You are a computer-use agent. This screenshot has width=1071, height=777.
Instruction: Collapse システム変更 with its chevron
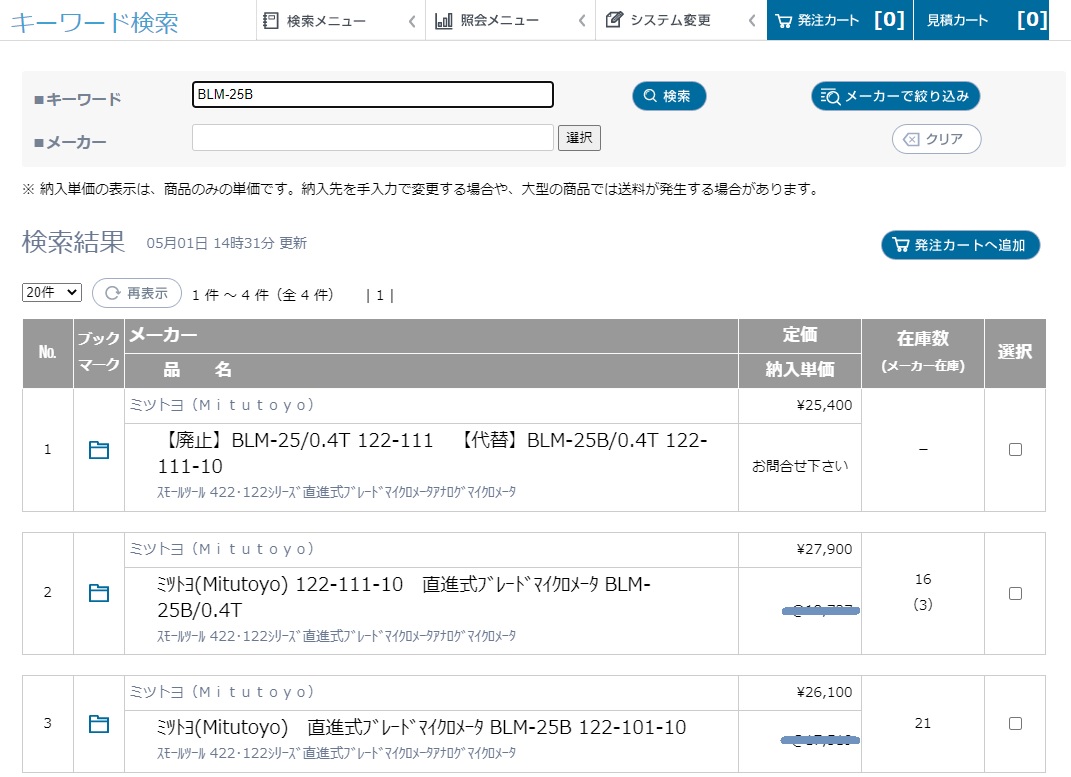point(752,20)
